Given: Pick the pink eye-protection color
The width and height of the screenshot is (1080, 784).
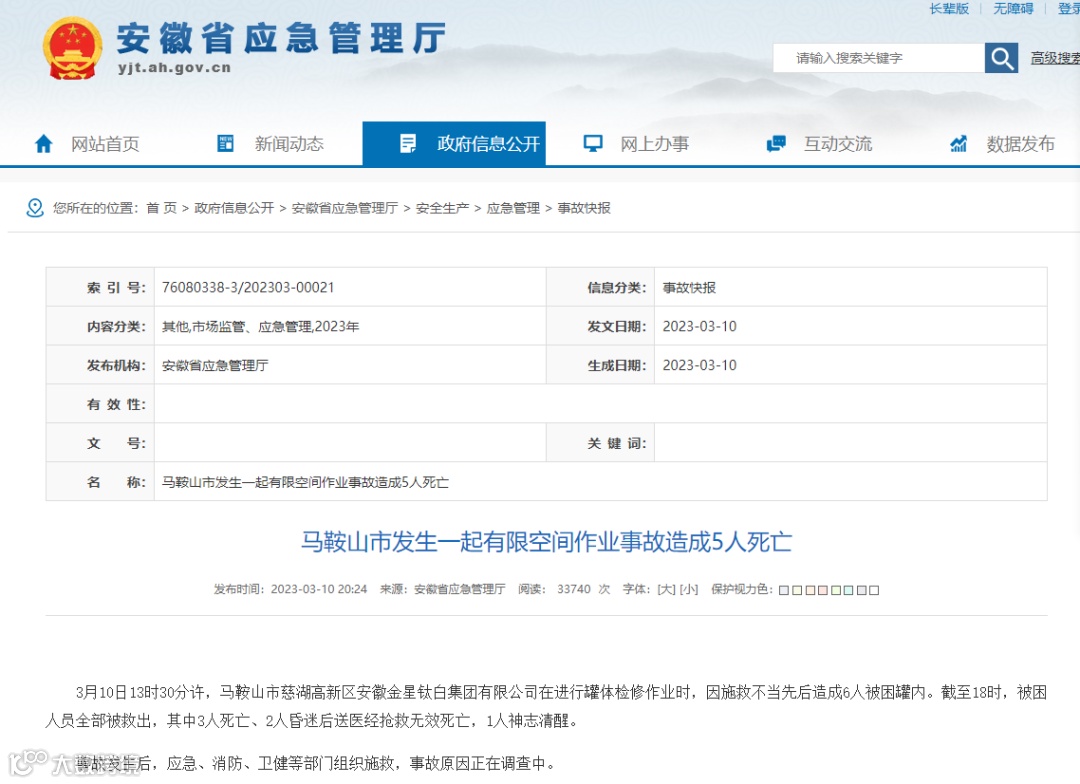Looking at the screenshot, I should [822, 590].
